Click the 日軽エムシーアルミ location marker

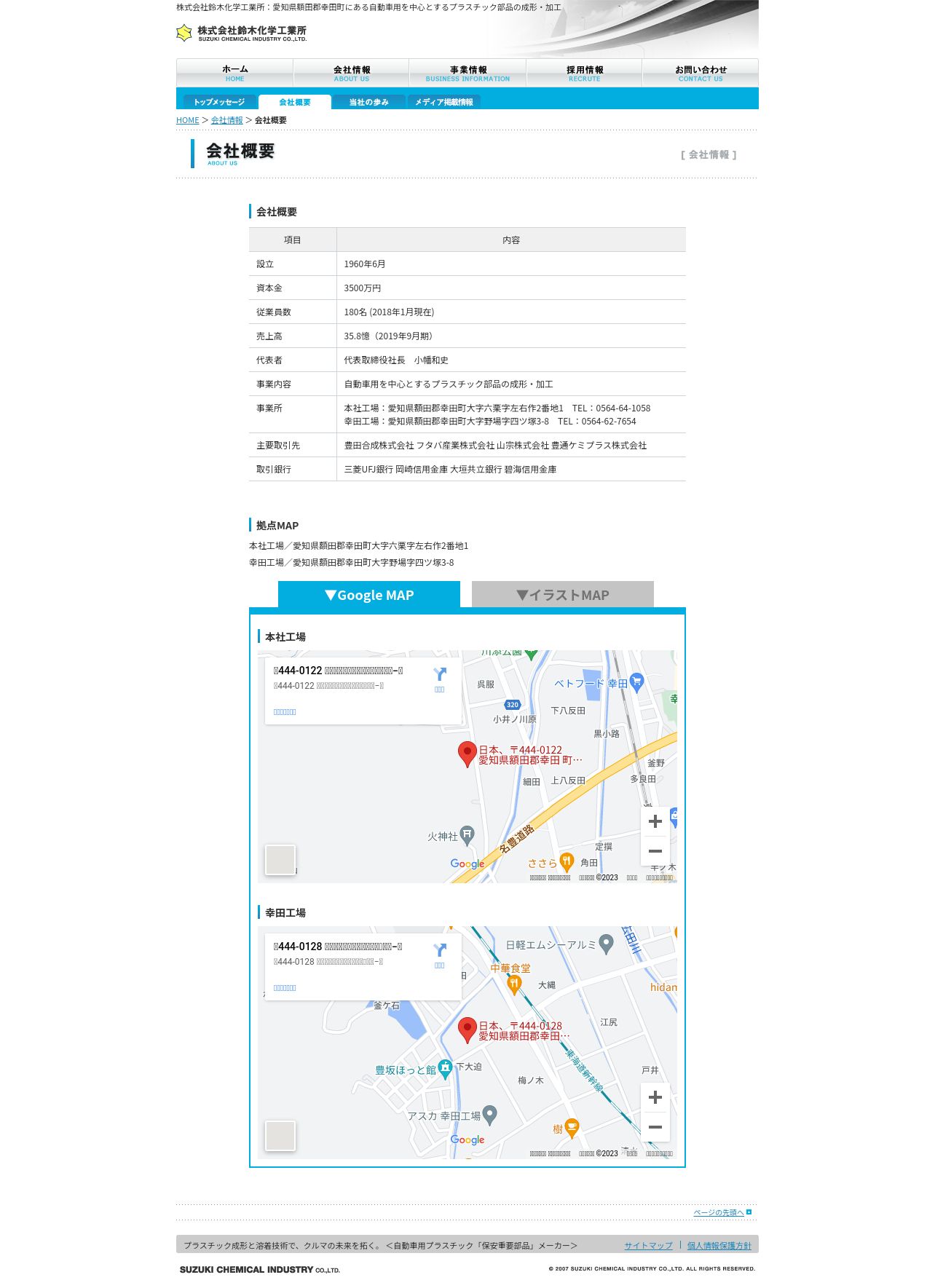[607, 944]
